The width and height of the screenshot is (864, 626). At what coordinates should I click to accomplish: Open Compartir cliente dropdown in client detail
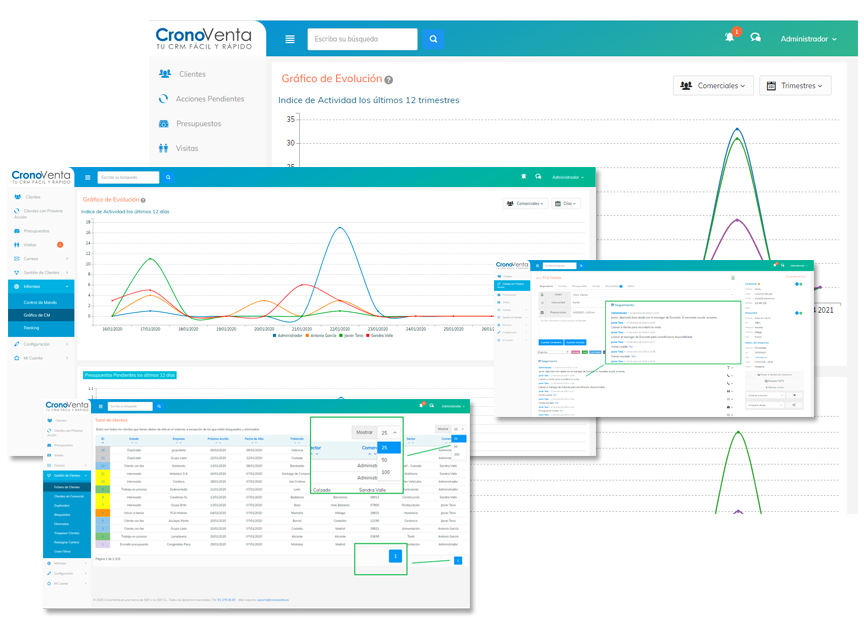765,405
